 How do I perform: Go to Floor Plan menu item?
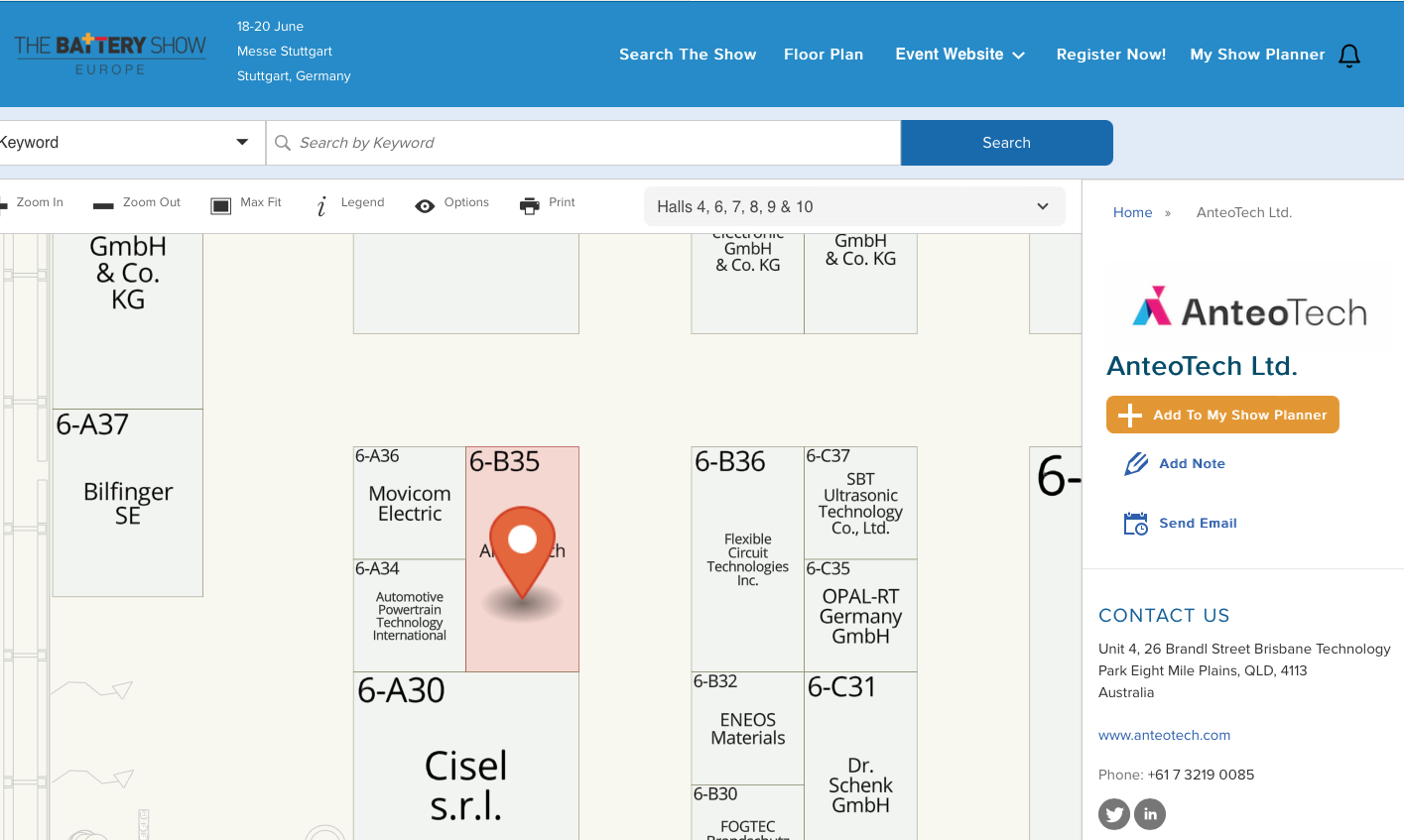824,55
